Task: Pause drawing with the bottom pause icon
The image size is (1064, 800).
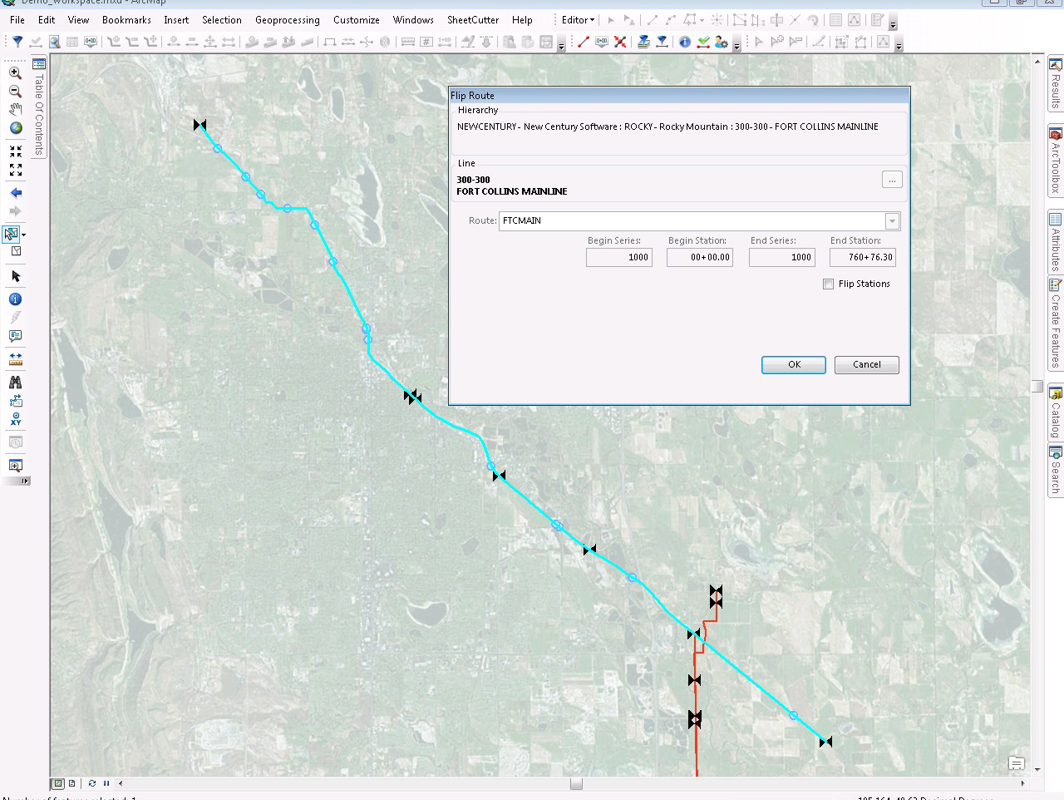Action: point(106,783)
